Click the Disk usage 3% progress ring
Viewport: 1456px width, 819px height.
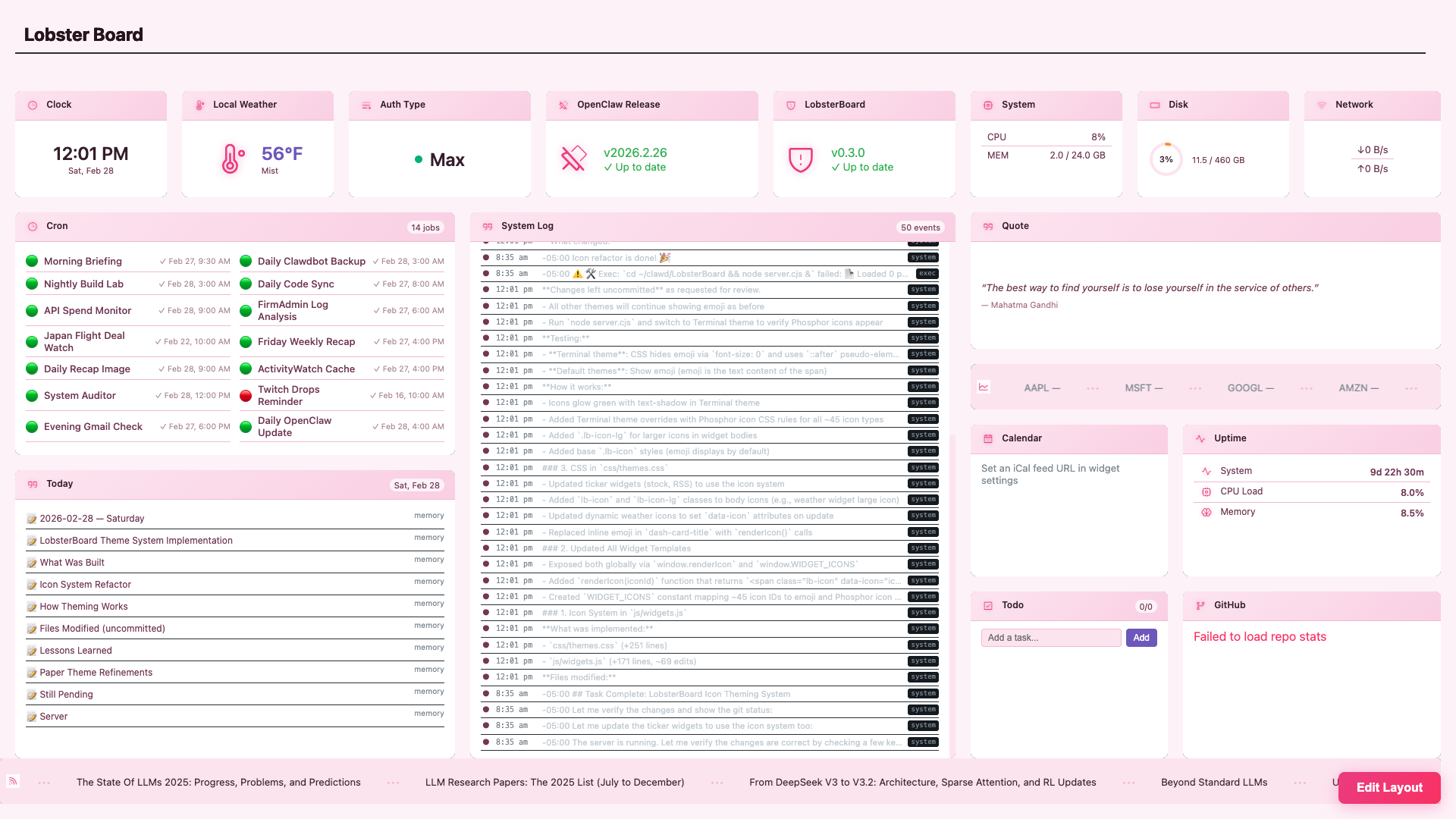(1166, 159)
